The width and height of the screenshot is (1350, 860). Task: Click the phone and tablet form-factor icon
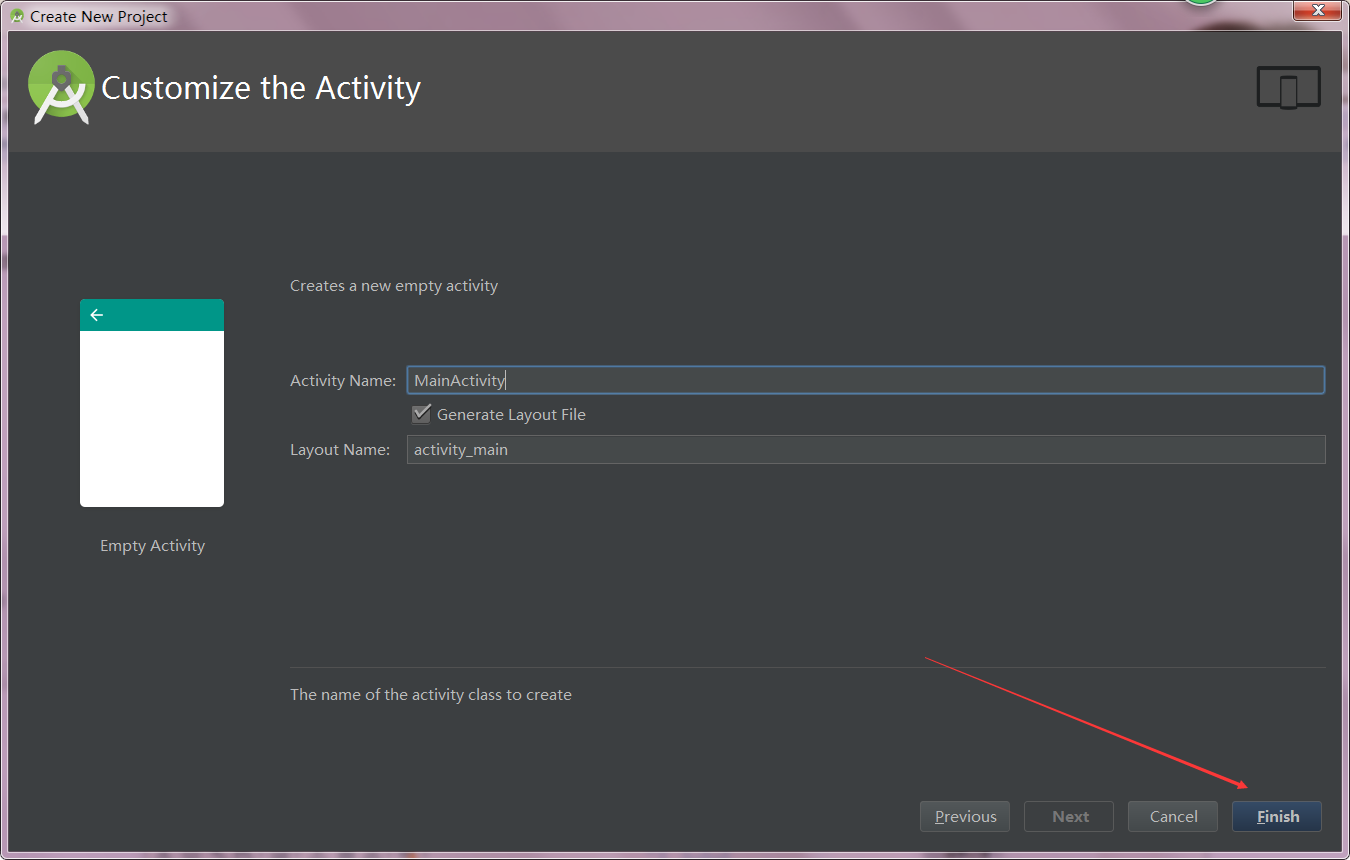(1288, 87)
